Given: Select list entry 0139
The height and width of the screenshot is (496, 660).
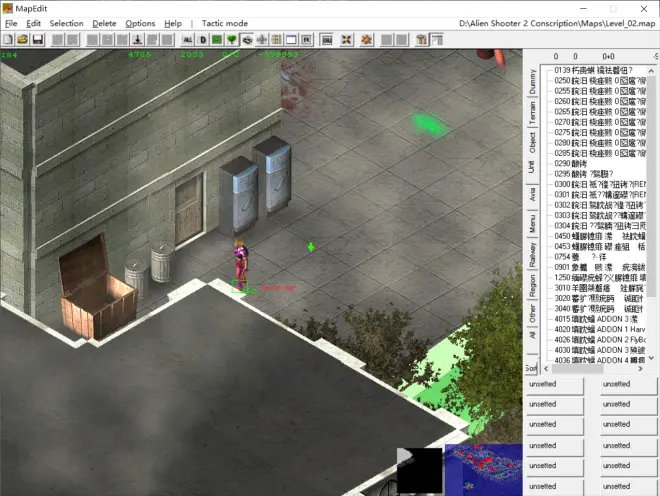Looking at the screenshot, I should [593, 70].
